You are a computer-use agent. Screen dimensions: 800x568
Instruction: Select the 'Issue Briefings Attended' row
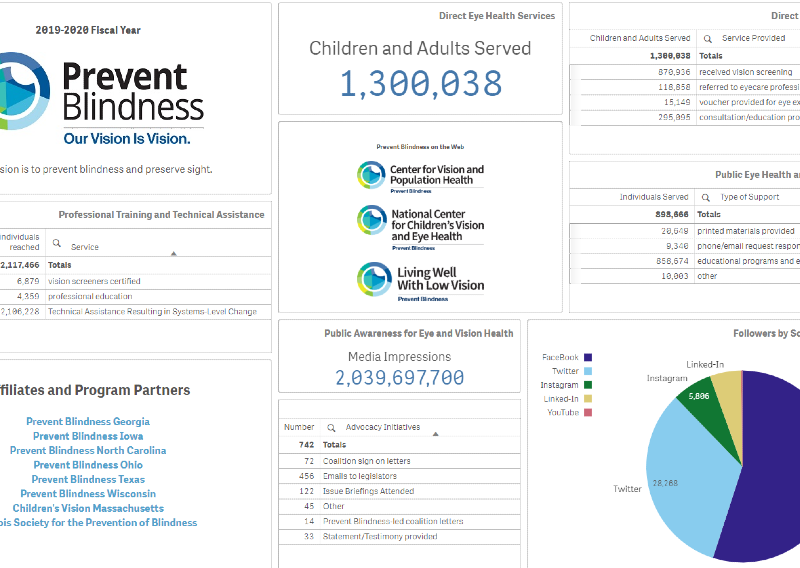pyautogui.click(x=399, y=491)
